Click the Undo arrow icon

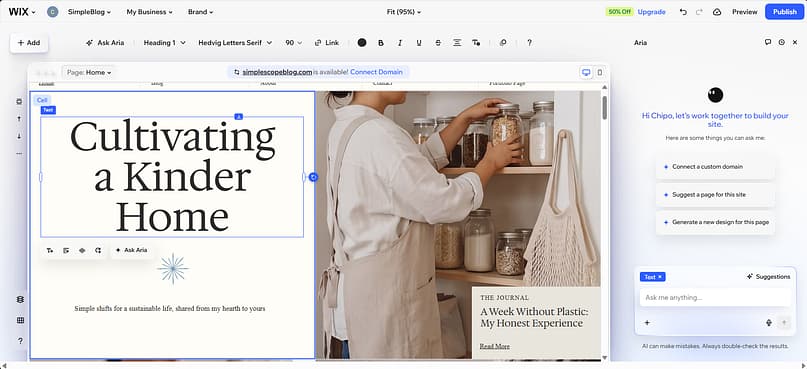(683, 12)
